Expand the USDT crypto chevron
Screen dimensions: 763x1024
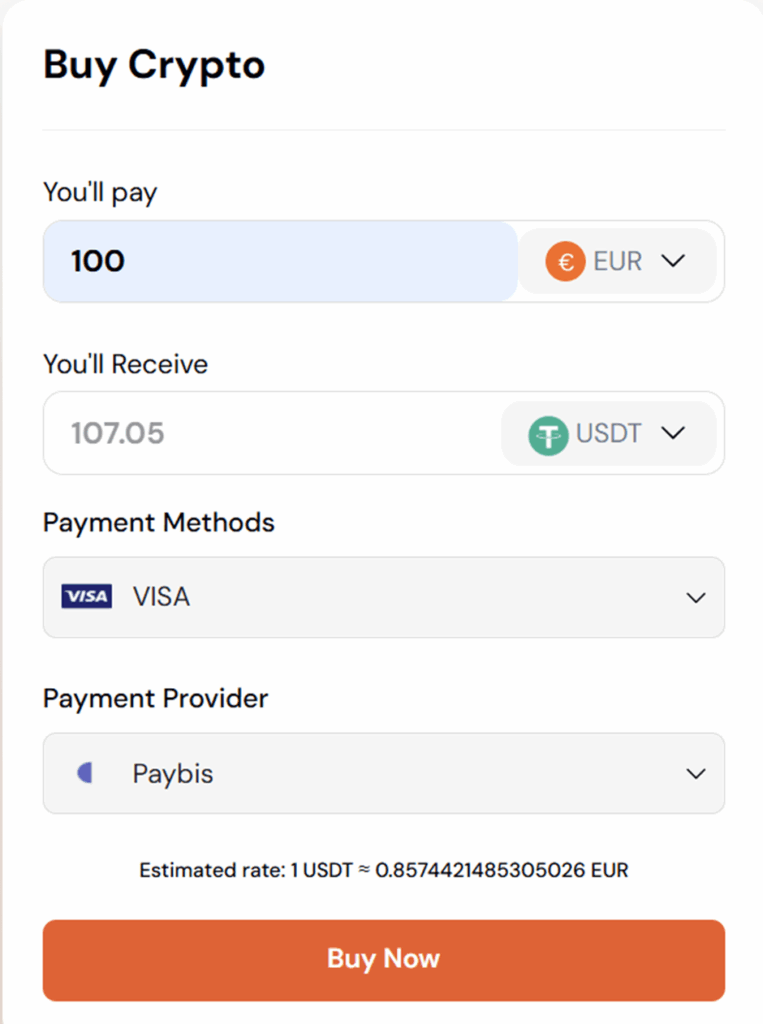pyautogui.click(x=673, y=433)
